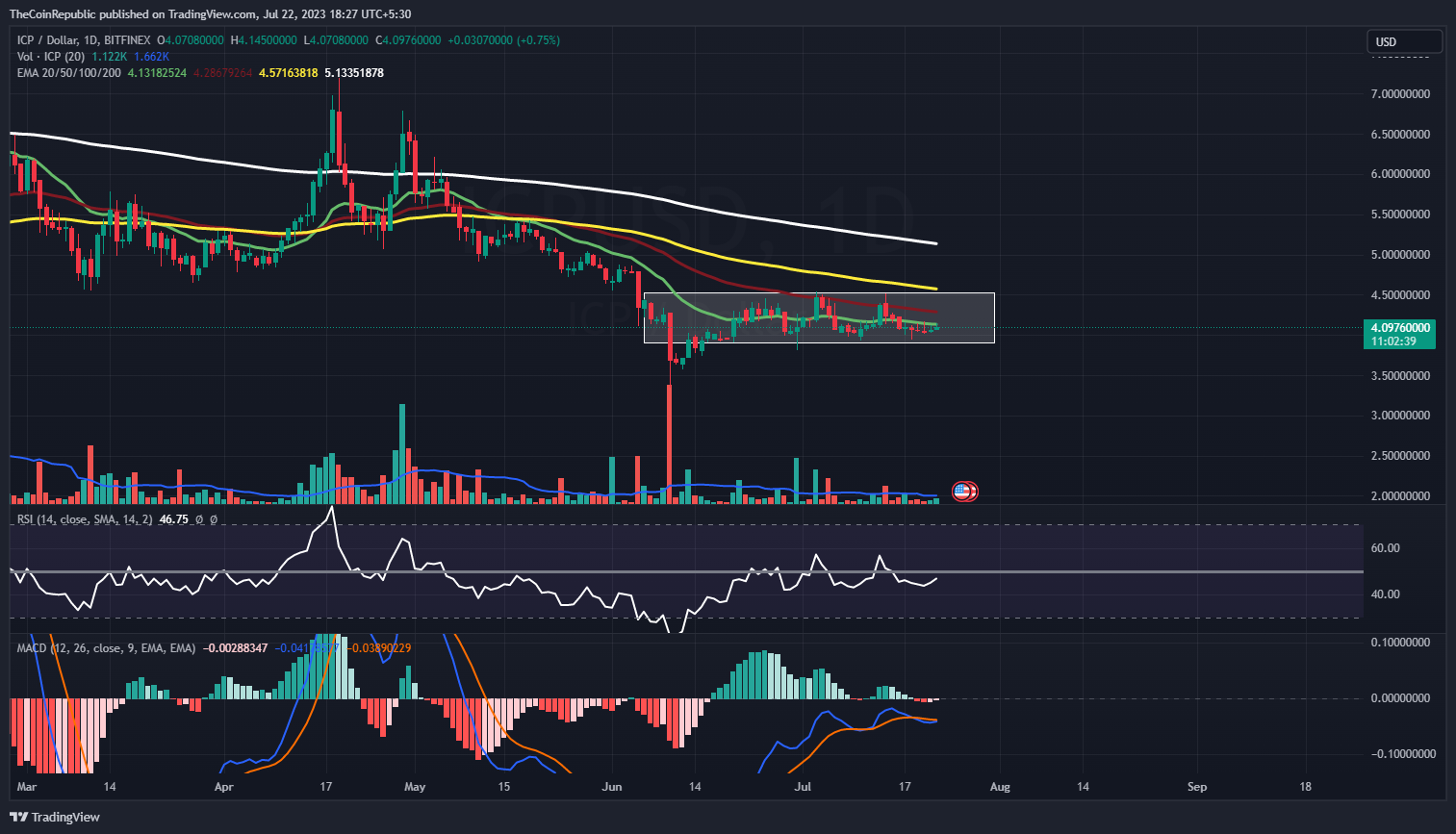Click the white EMA 200 value 5.13351878
Screen dimensions: 1456x834
[354, 73]
